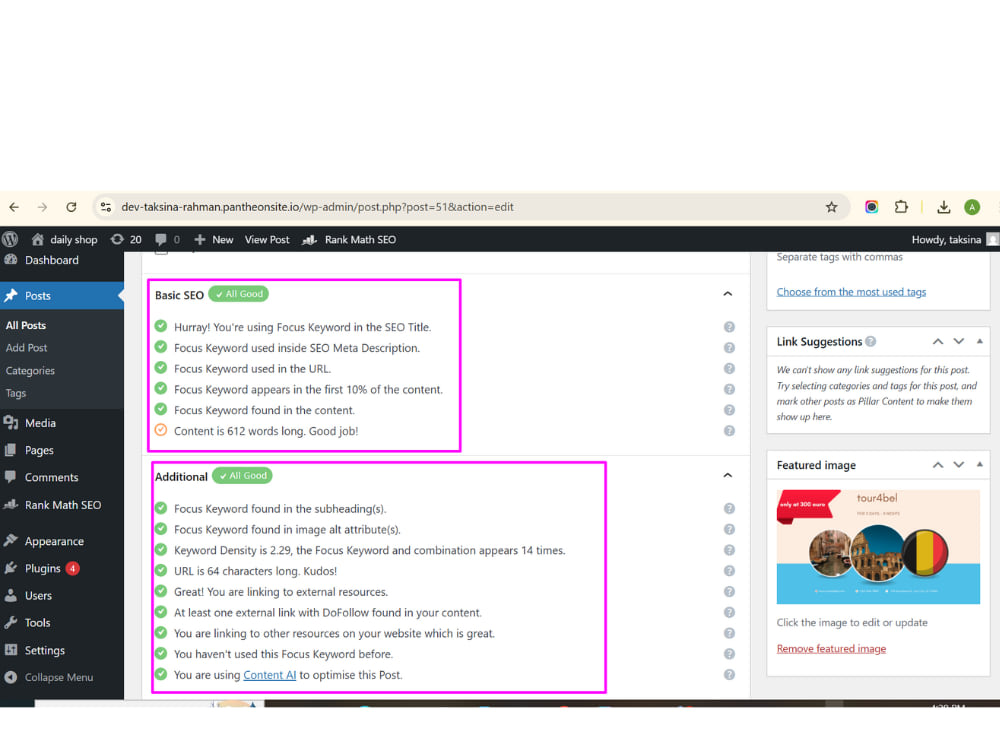The height and width of the screenshot is (750, 1000).
Task: Open help for SEO Title keyword check
Action: tap(729, 327)
